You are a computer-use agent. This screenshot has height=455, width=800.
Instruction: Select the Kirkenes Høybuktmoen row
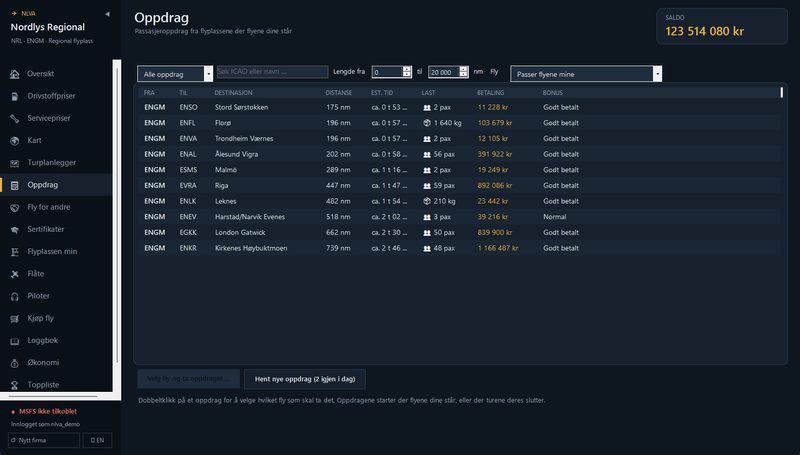click(459, 248)
